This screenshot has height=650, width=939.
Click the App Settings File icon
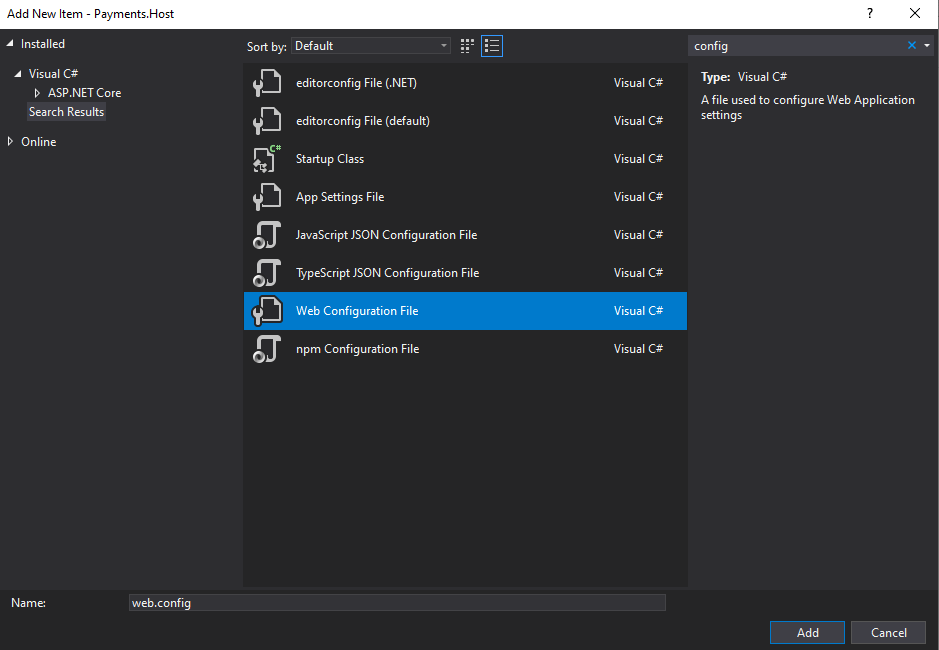(x=266, y=197)
